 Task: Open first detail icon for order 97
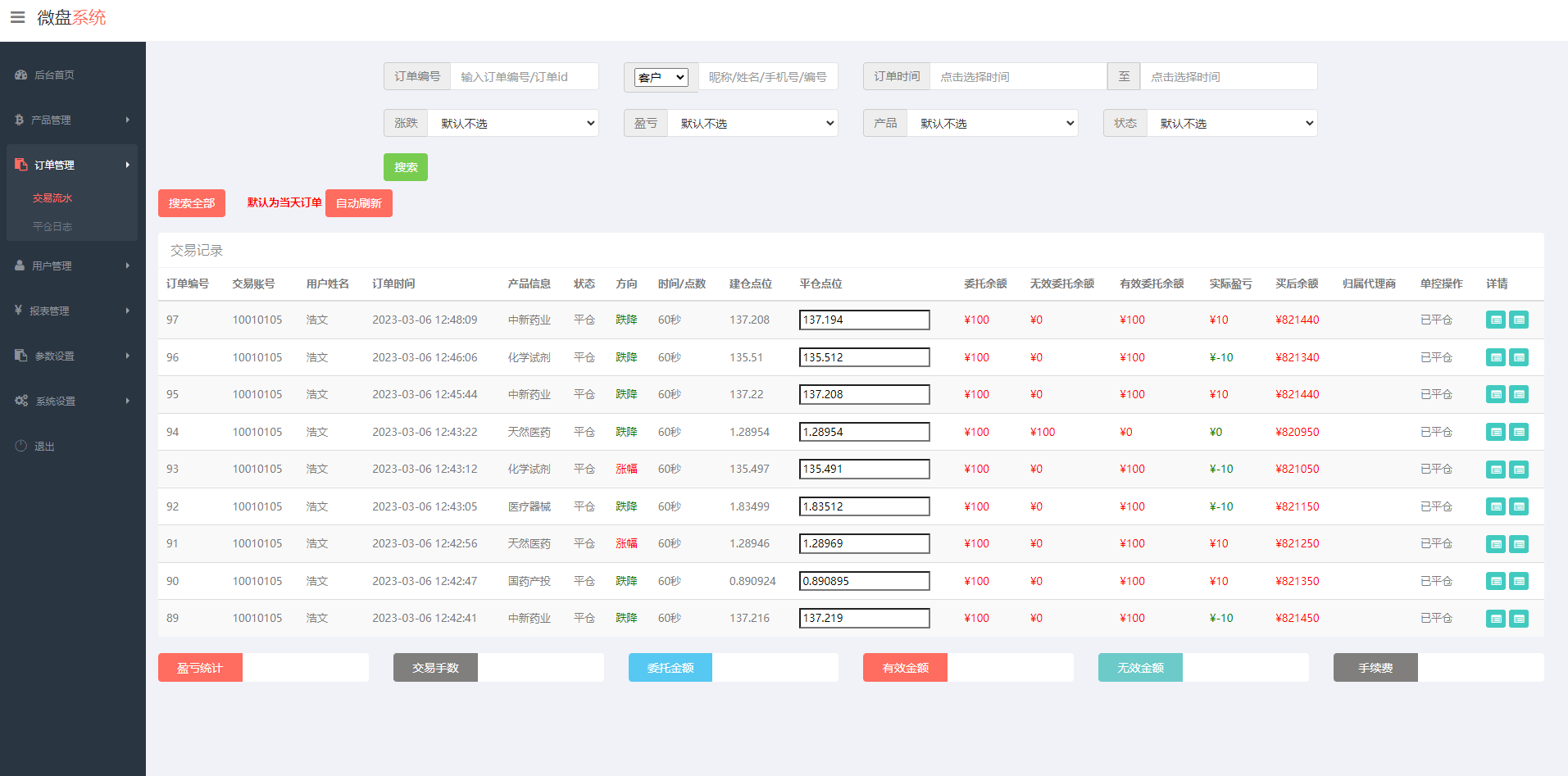click(x=1495, y=320)
